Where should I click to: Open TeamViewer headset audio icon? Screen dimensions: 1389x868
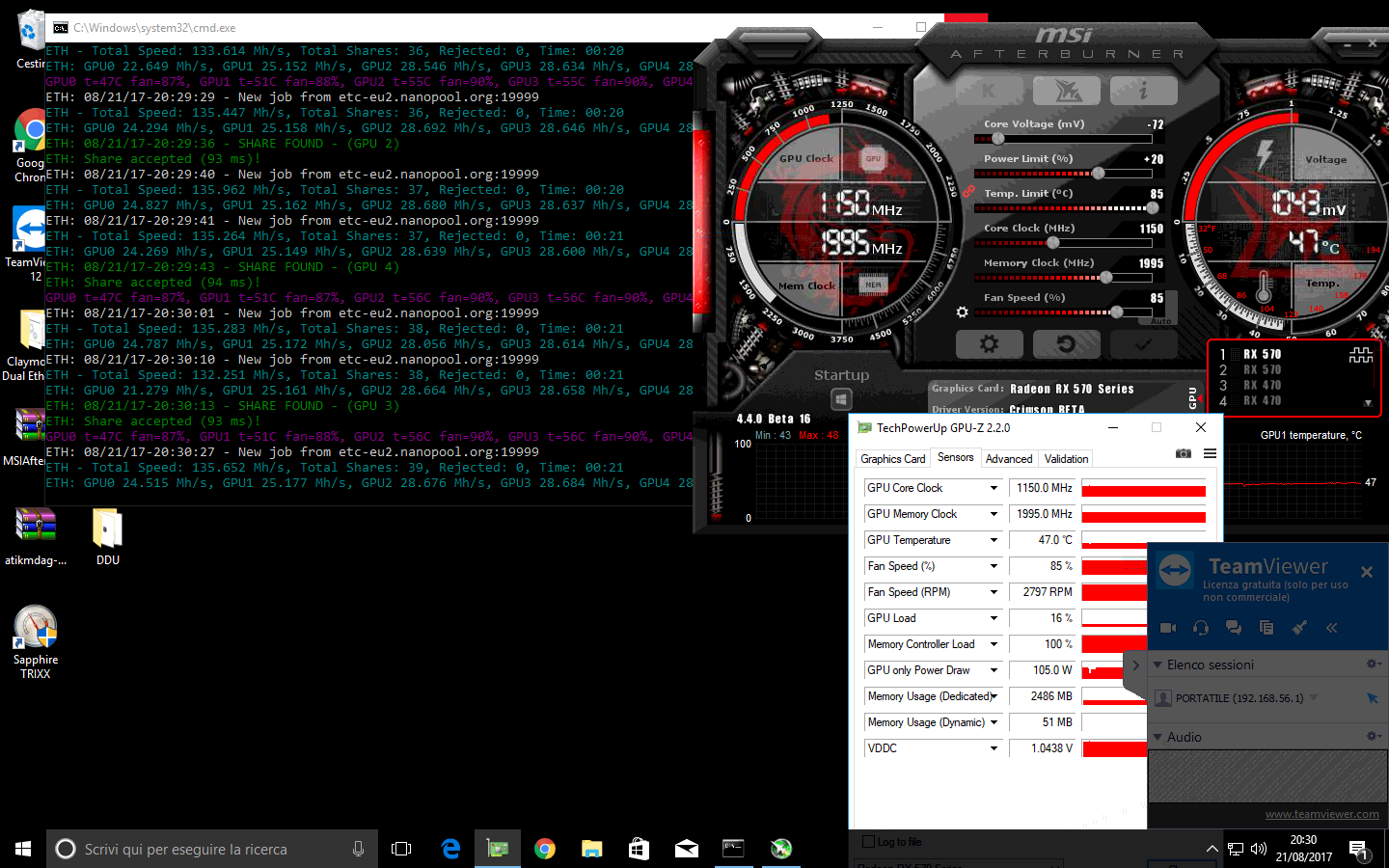pyautogui.click(x=1201, y=628)
